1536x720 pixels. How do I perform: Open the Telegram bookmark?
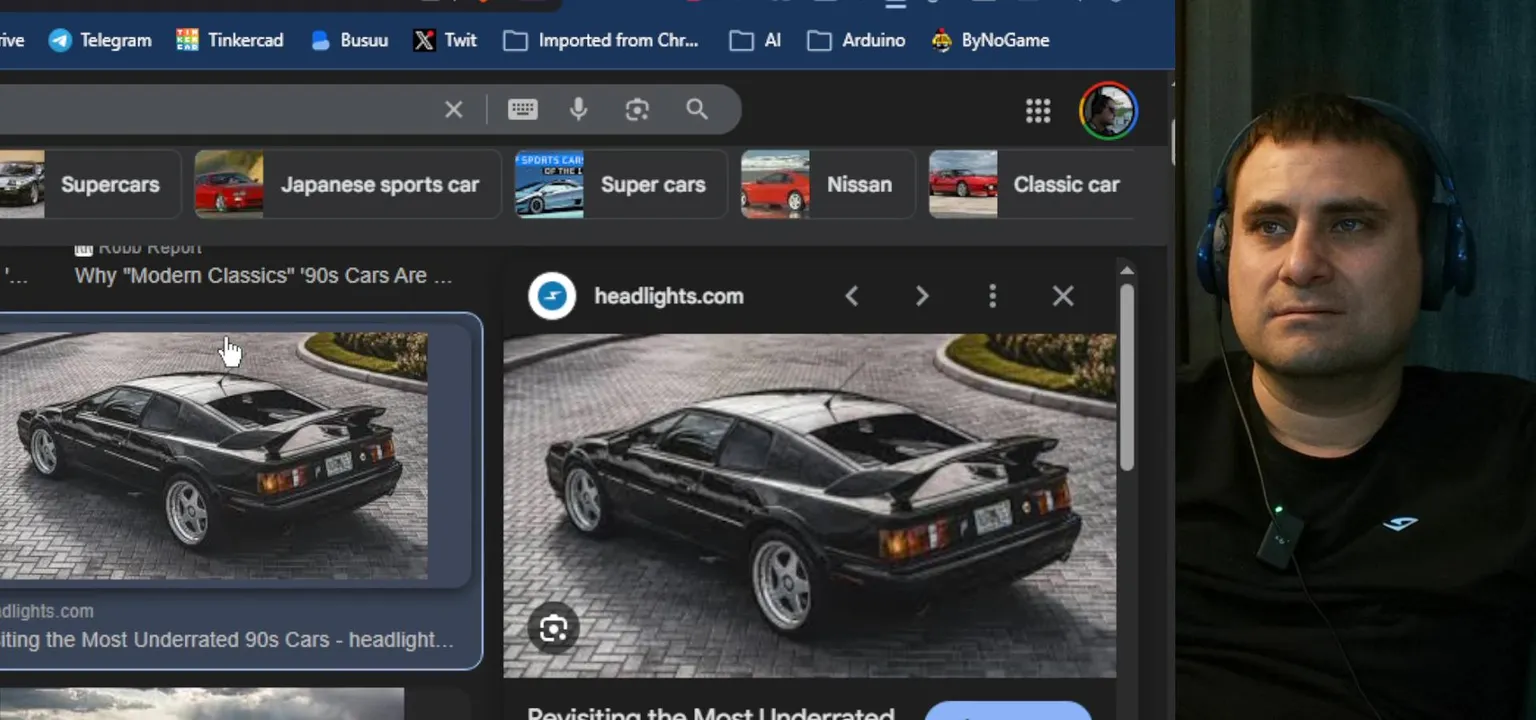pyautogui.click(x=100, y=40)
